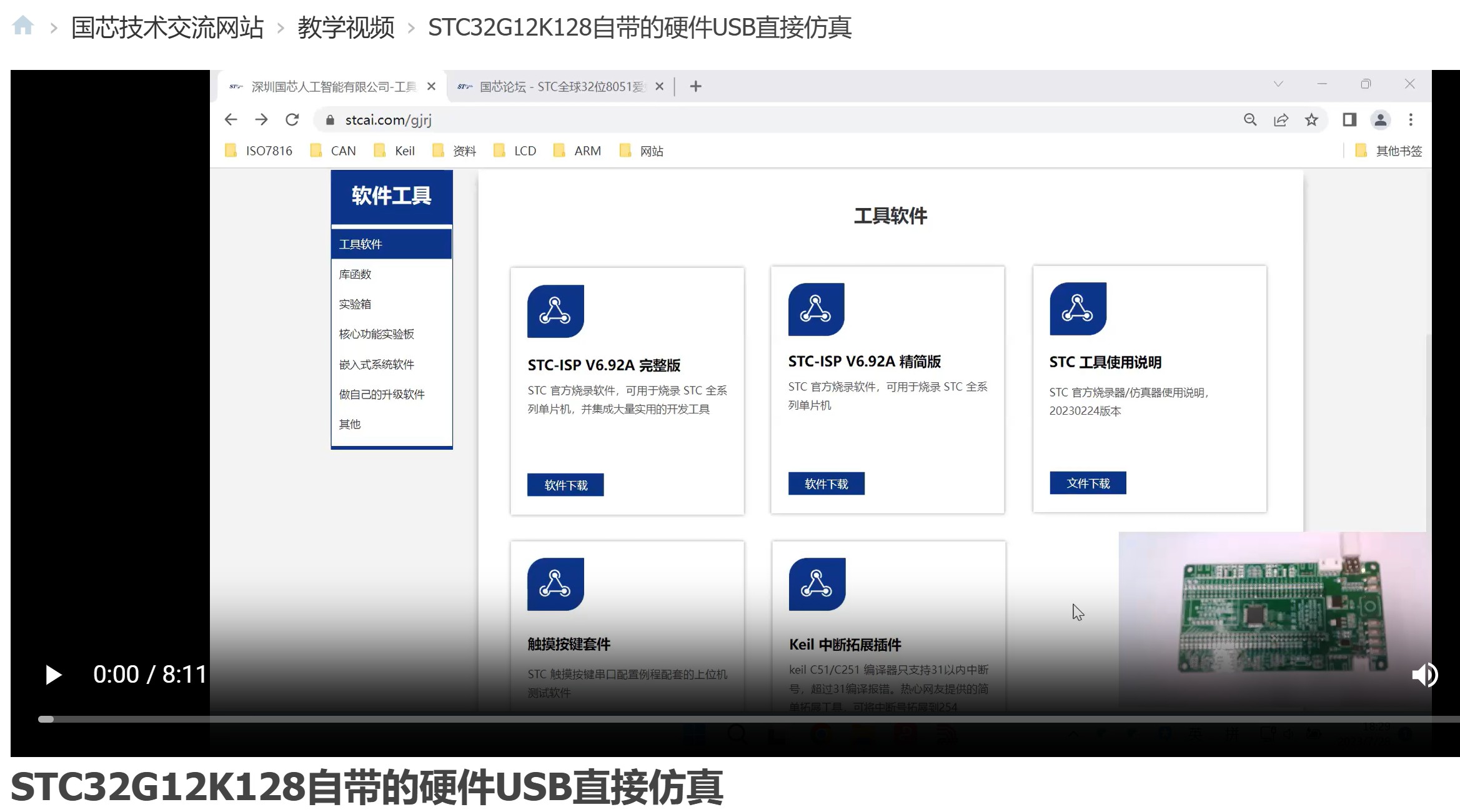Open the profile avatar icon
This screenshot has width=1460, height=812.
1381,119
